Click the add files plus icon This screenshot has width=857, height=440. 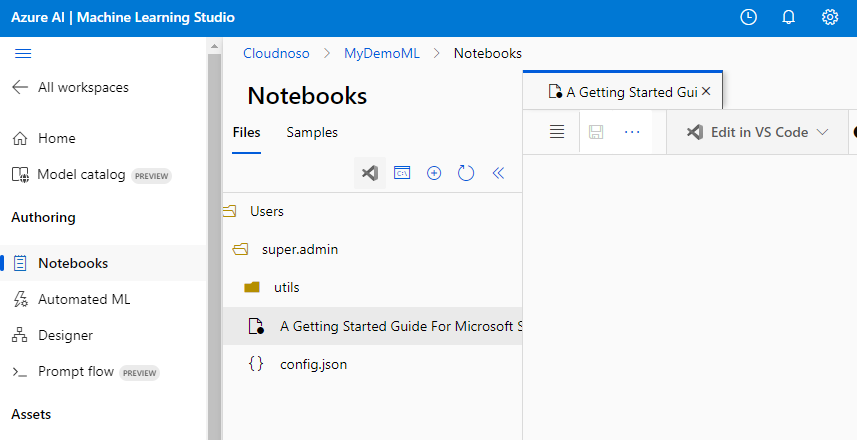click(434, 173)
